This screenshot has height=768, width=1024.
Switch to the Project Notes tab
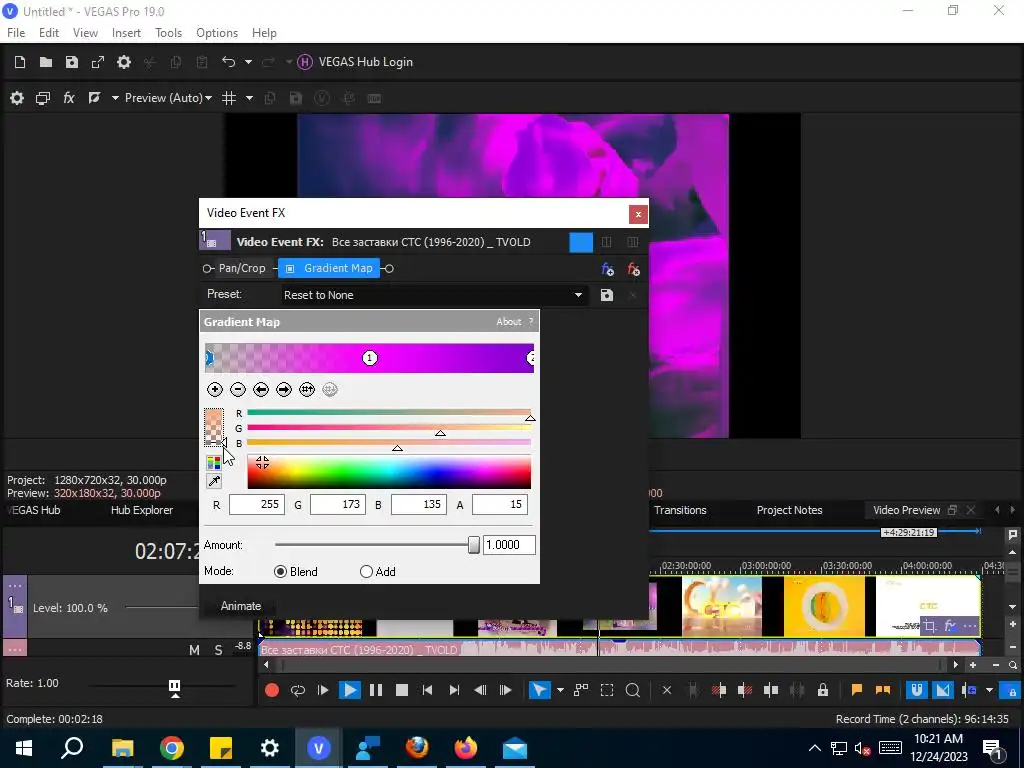coord(789,510)
